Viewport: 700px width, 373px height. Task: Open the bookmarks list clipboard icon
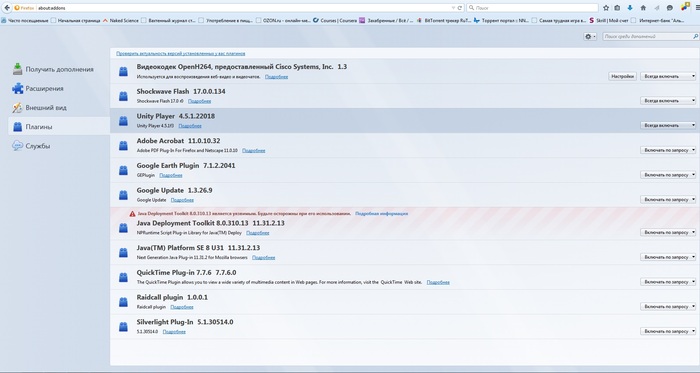617,8
